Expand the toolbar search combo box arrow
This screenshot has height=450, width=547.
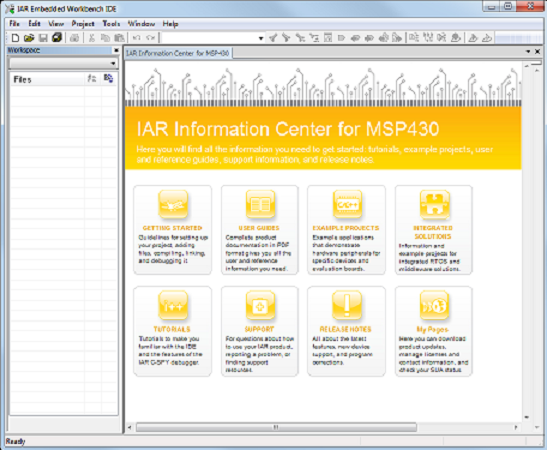click(261, 38)
